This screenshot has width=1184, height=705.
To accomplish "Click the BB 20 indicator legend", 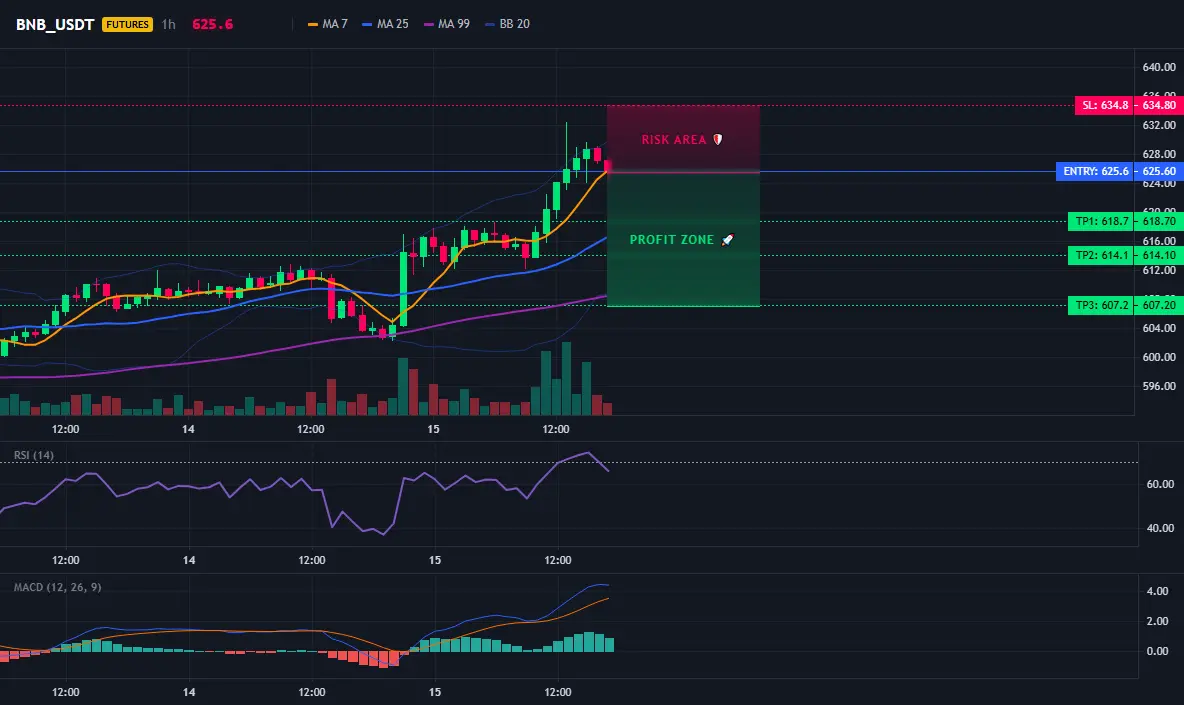I will coord(507,24).
